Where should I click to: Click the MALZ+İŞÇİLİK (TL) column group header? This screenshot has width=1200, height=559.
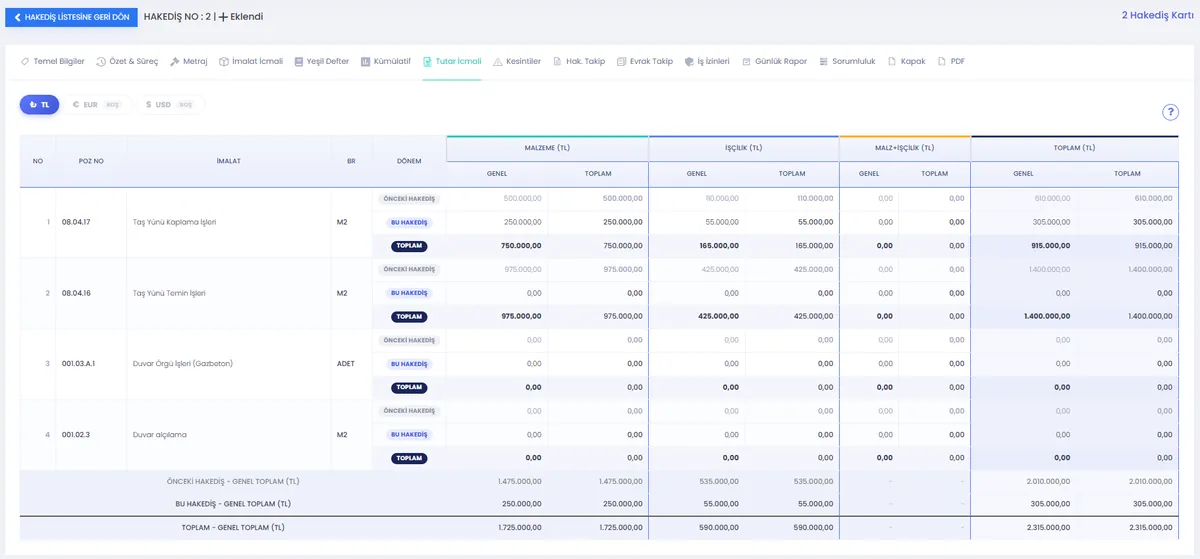click(904, 148)
